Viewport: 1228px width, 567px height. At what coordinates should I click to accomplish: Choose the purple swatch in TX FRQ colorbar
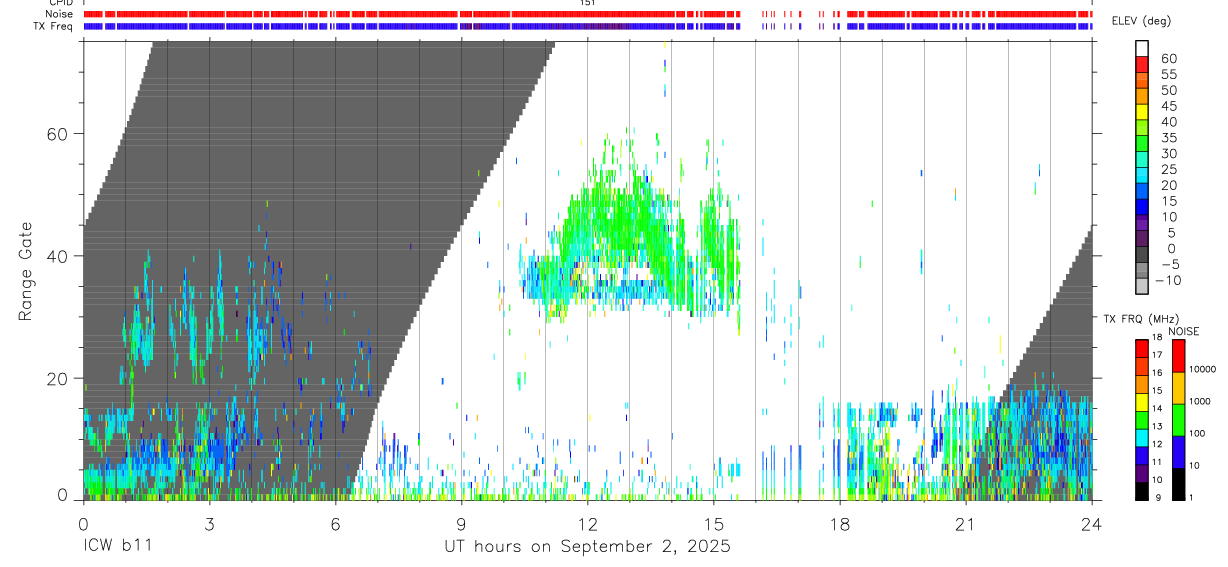pos(1142,474)
